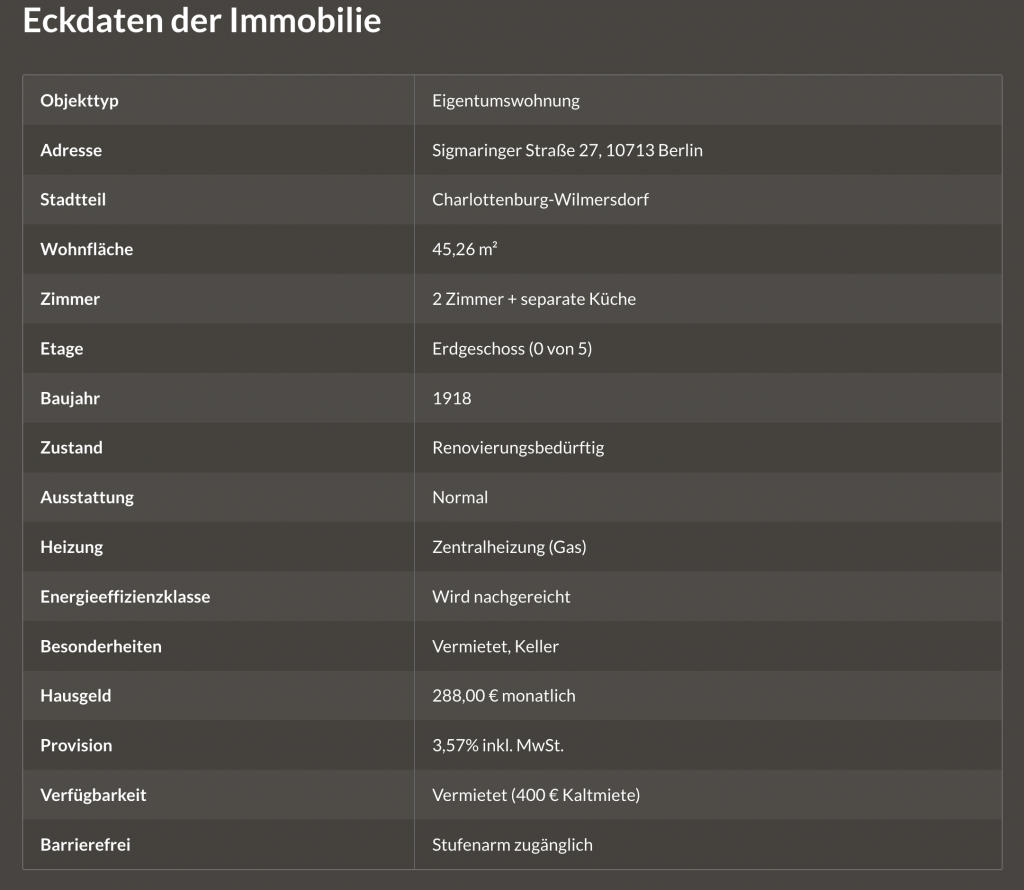Click the Wohnfläche value 45,26 m²
Image resolution: width=1024 pixels, height=890 pixels.
465,249
